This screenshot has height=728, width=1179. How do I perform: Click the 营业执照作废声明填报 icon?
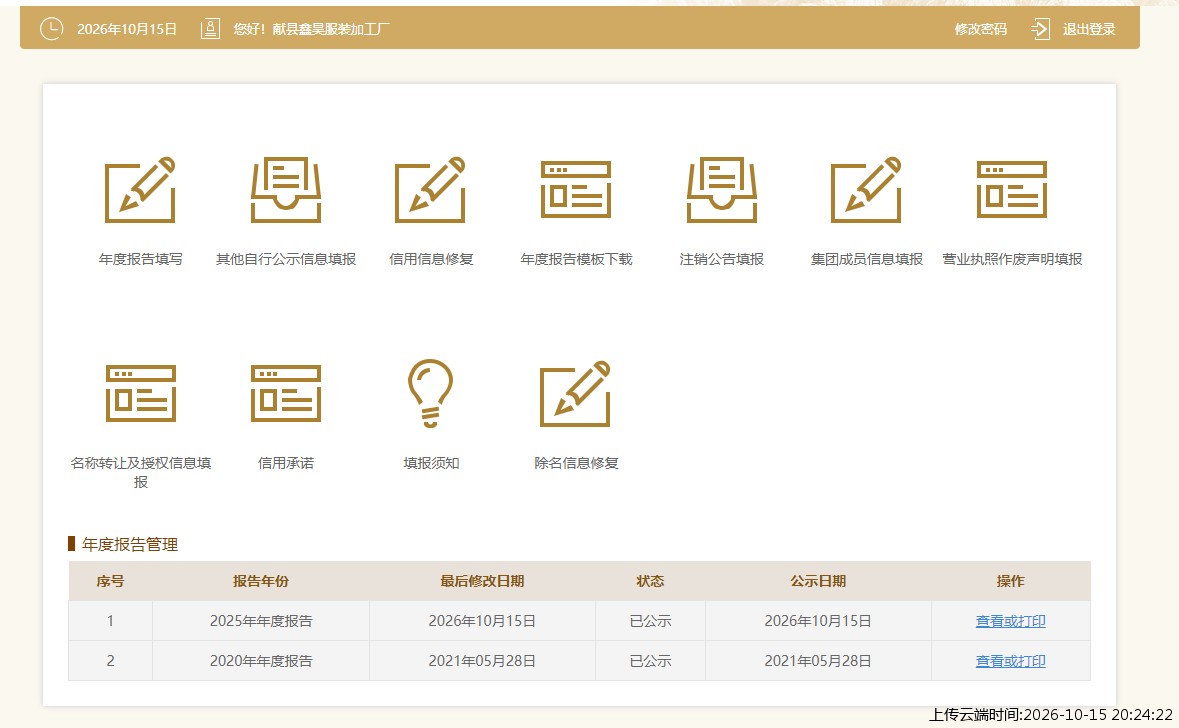point(1012,190)
